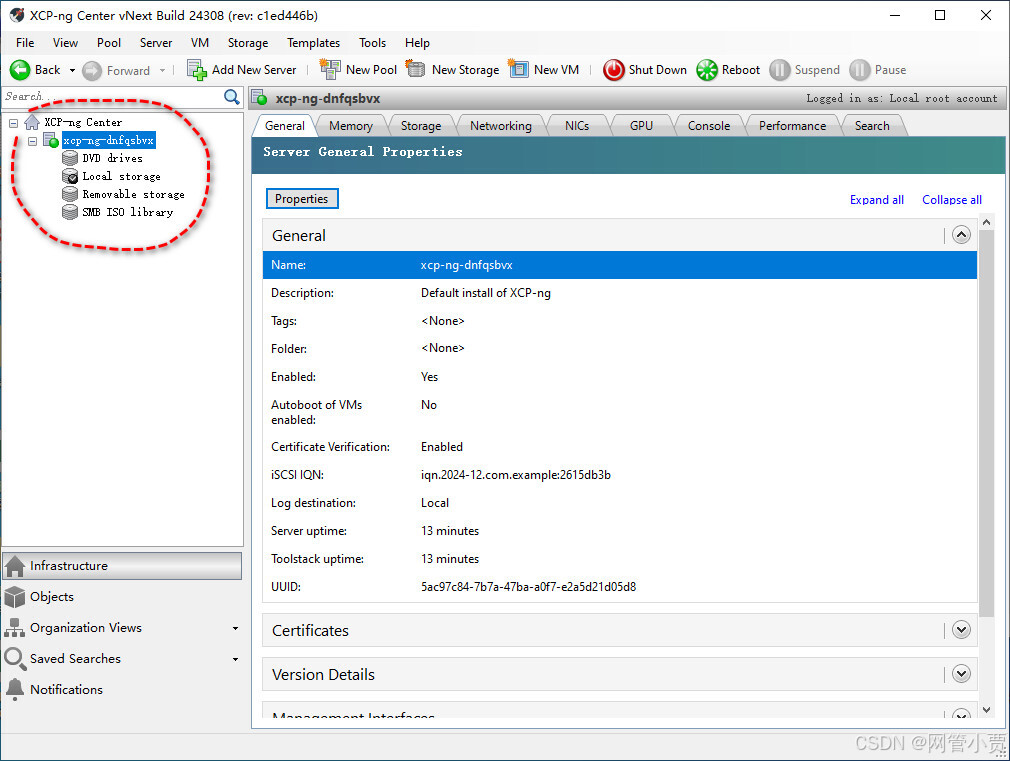Open the Back history dropdown arrow

click(72, 70)
